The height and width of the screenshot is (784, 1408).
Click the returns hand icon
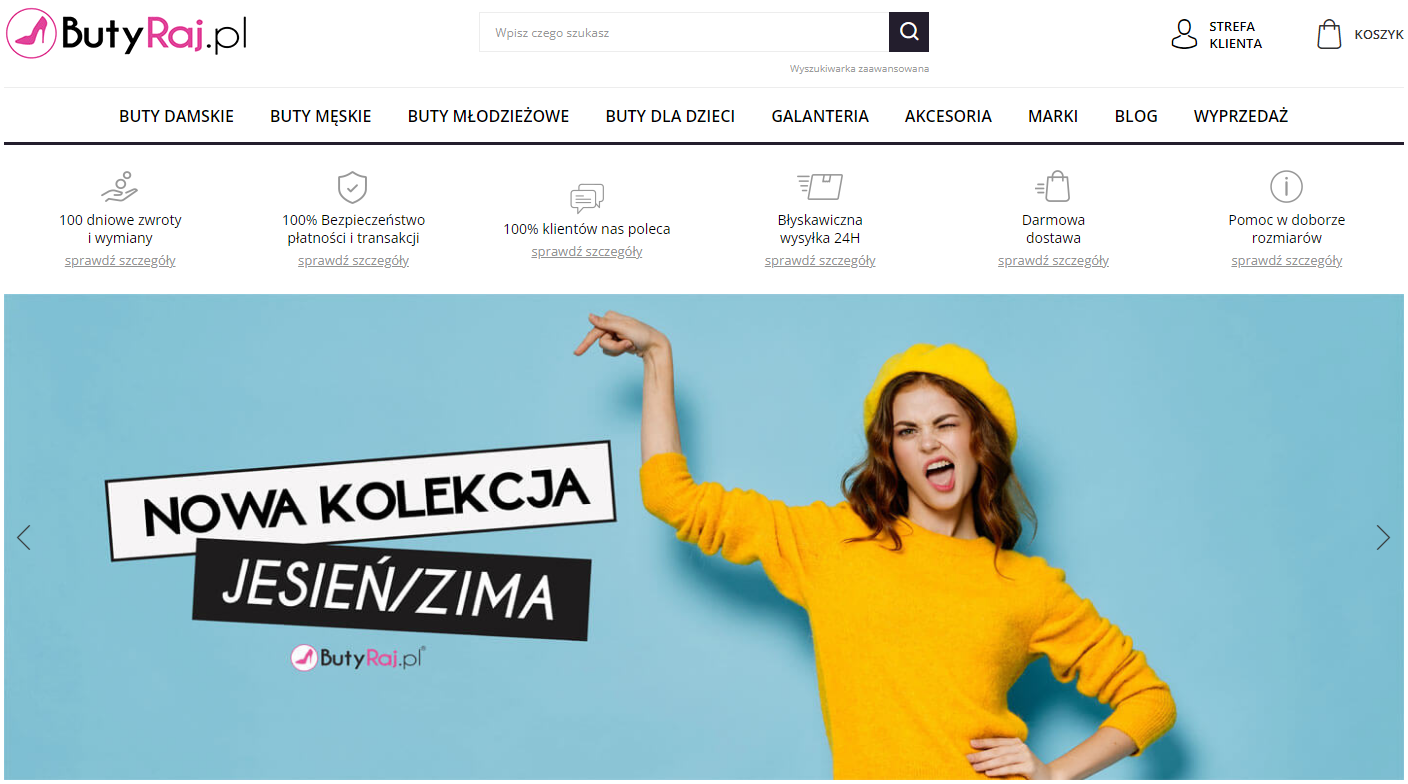point(120,187)
